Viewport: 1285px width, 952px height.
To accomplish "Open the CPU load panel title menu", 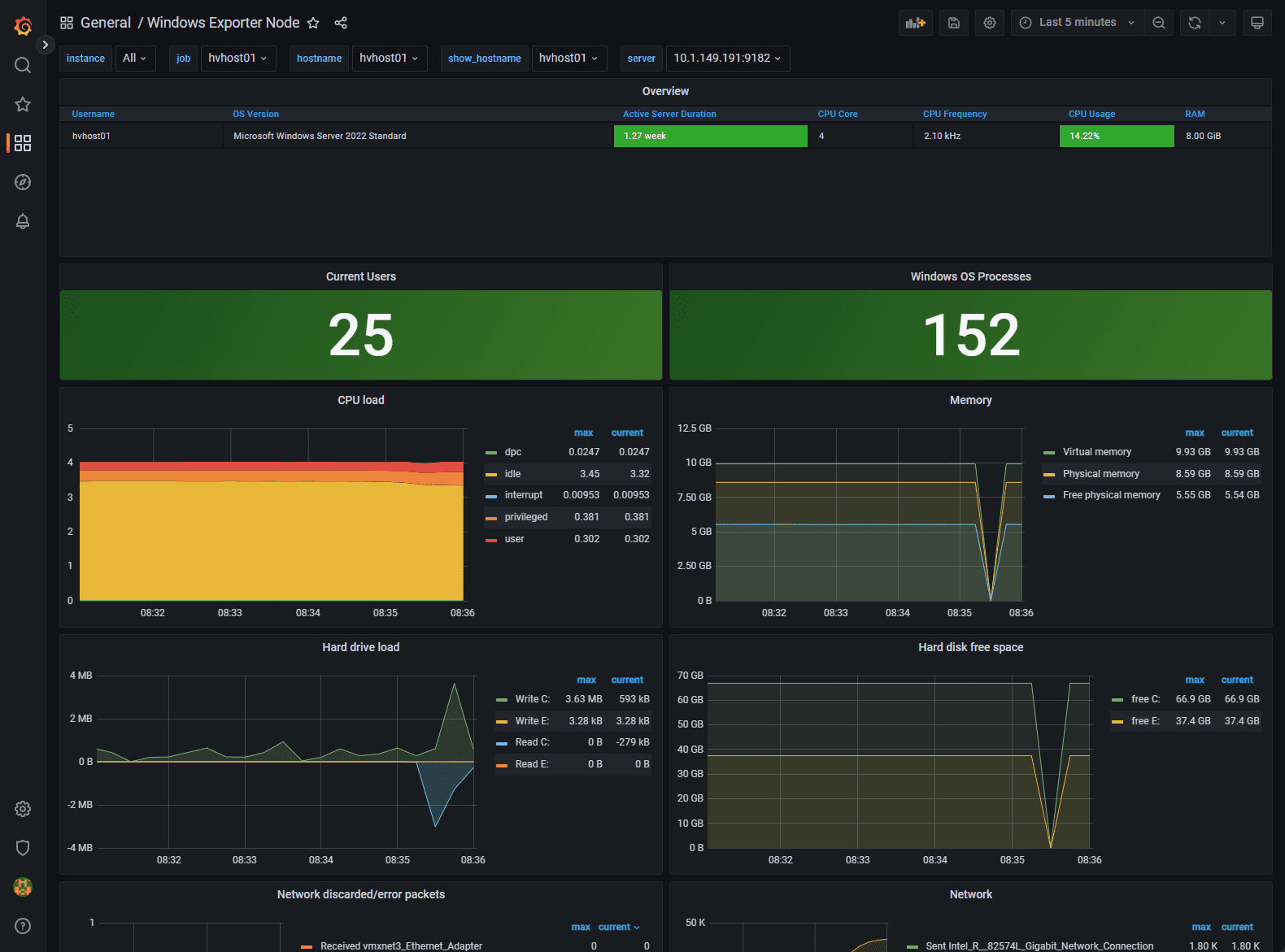I will coord(360,400).
